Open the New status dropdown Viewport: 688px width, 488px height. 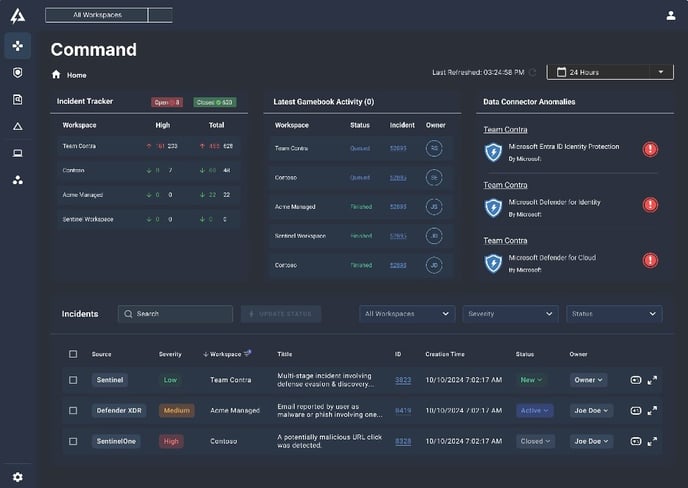[x=531, y=380]
